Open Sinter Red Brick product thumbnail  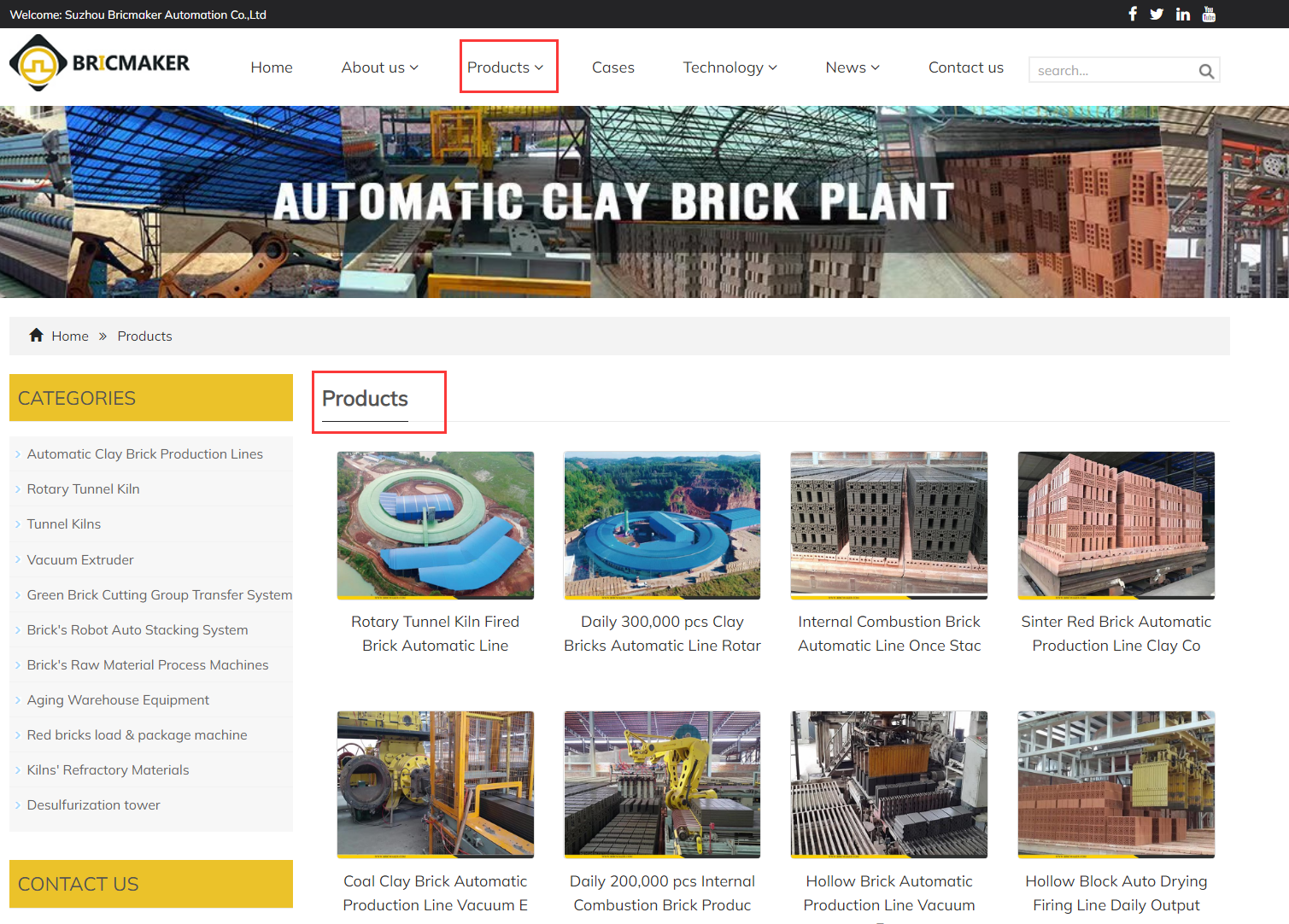coord(1116,525)
